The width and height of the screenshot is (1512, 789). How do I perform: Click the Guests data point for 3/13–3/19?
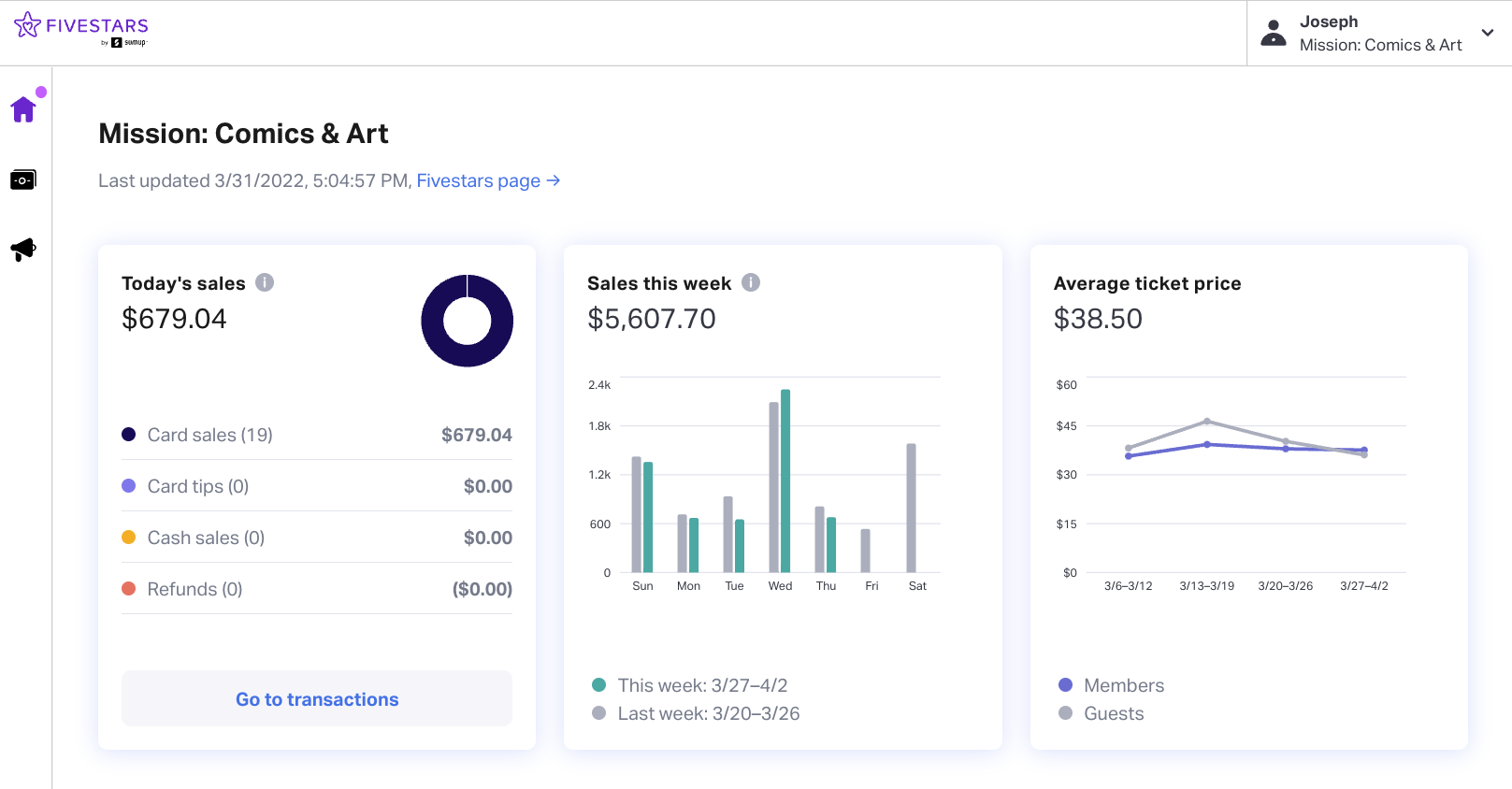coord(1207,422)
